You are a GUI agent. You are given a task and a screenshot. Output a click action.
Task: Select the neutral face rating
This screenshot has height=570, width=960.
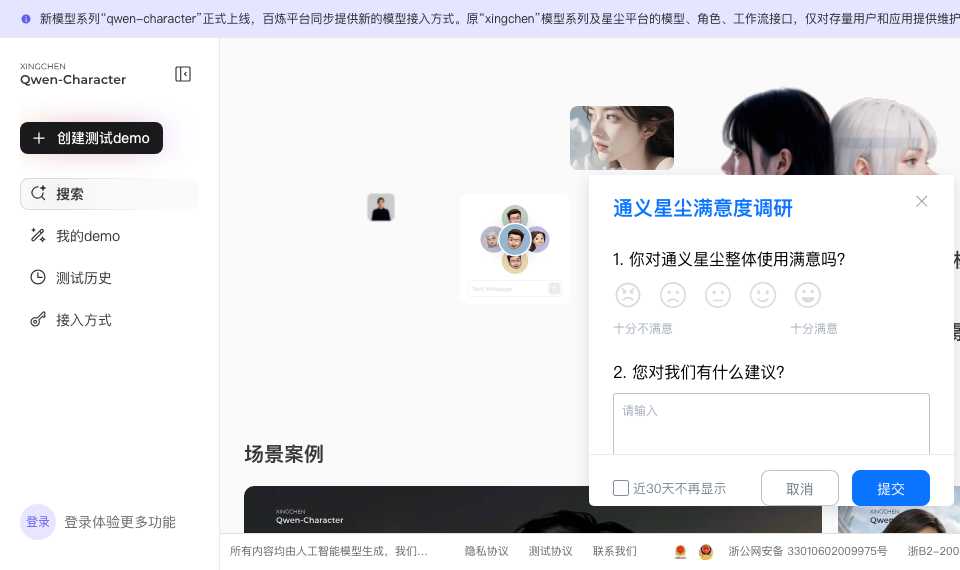coord(718,295)
